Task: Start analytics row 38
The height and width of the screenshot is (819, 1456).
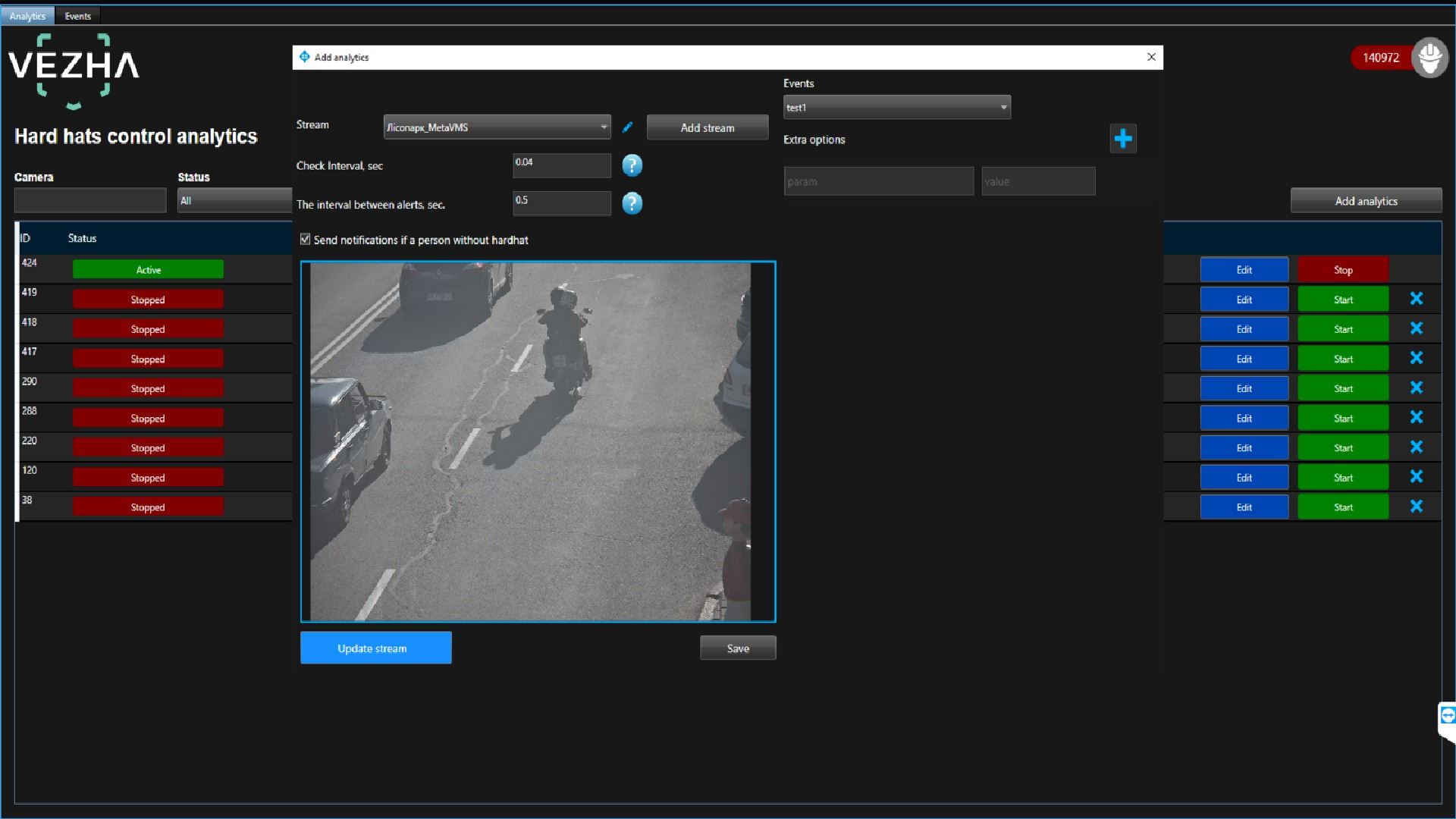Action: [1343, 507]
